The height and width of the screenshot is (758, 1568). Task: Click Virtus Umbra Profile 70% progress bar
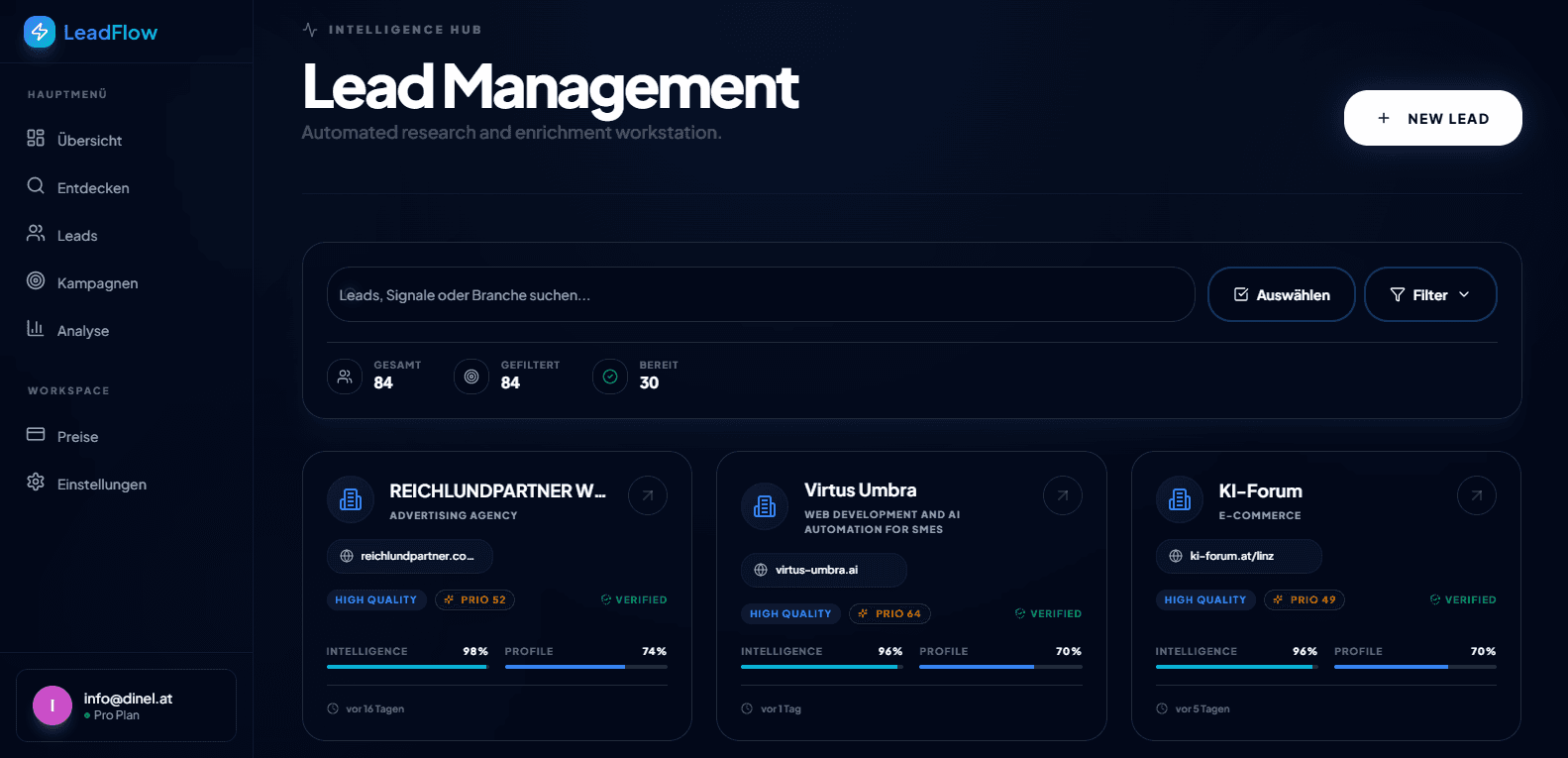[x=1000, y=667]
